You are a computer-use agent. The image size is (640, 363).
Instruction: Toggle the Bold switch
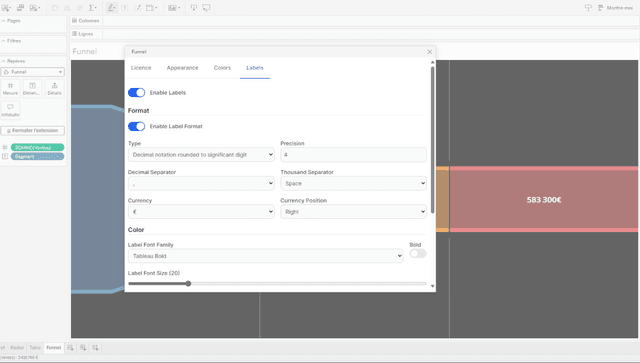418,254
